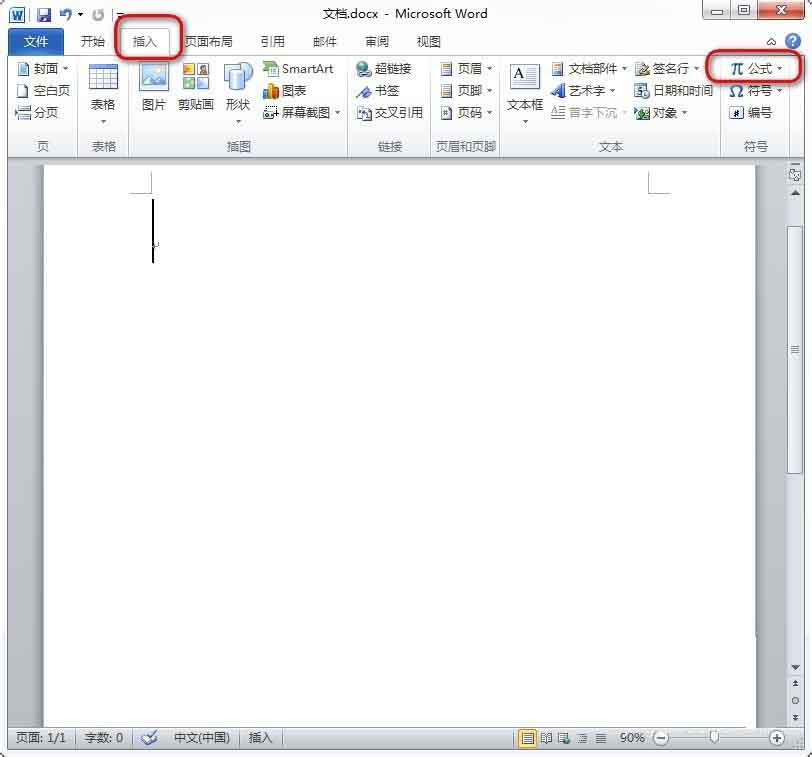Switch to Full Screen Reading view

[546, 737]
